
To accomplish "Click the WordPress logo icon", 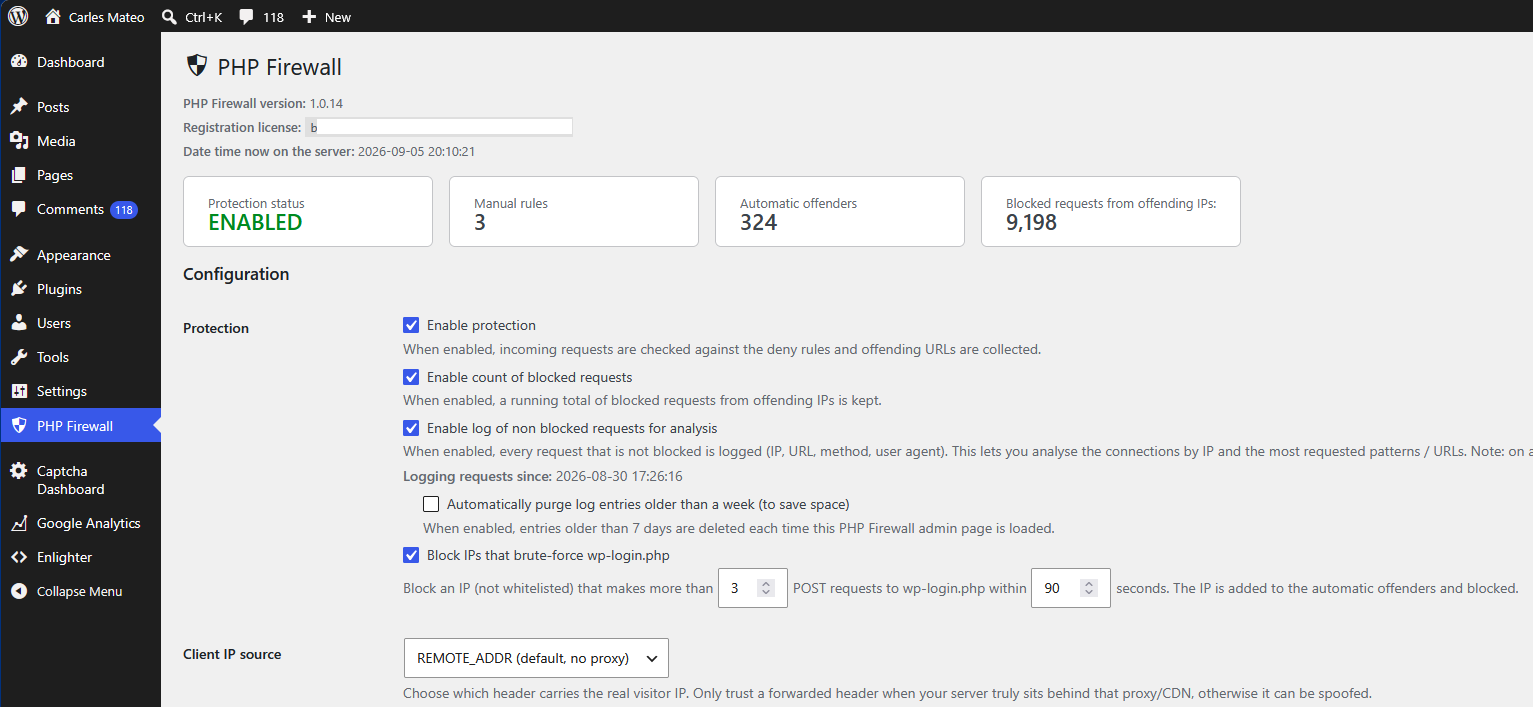I will pos(18,16).
